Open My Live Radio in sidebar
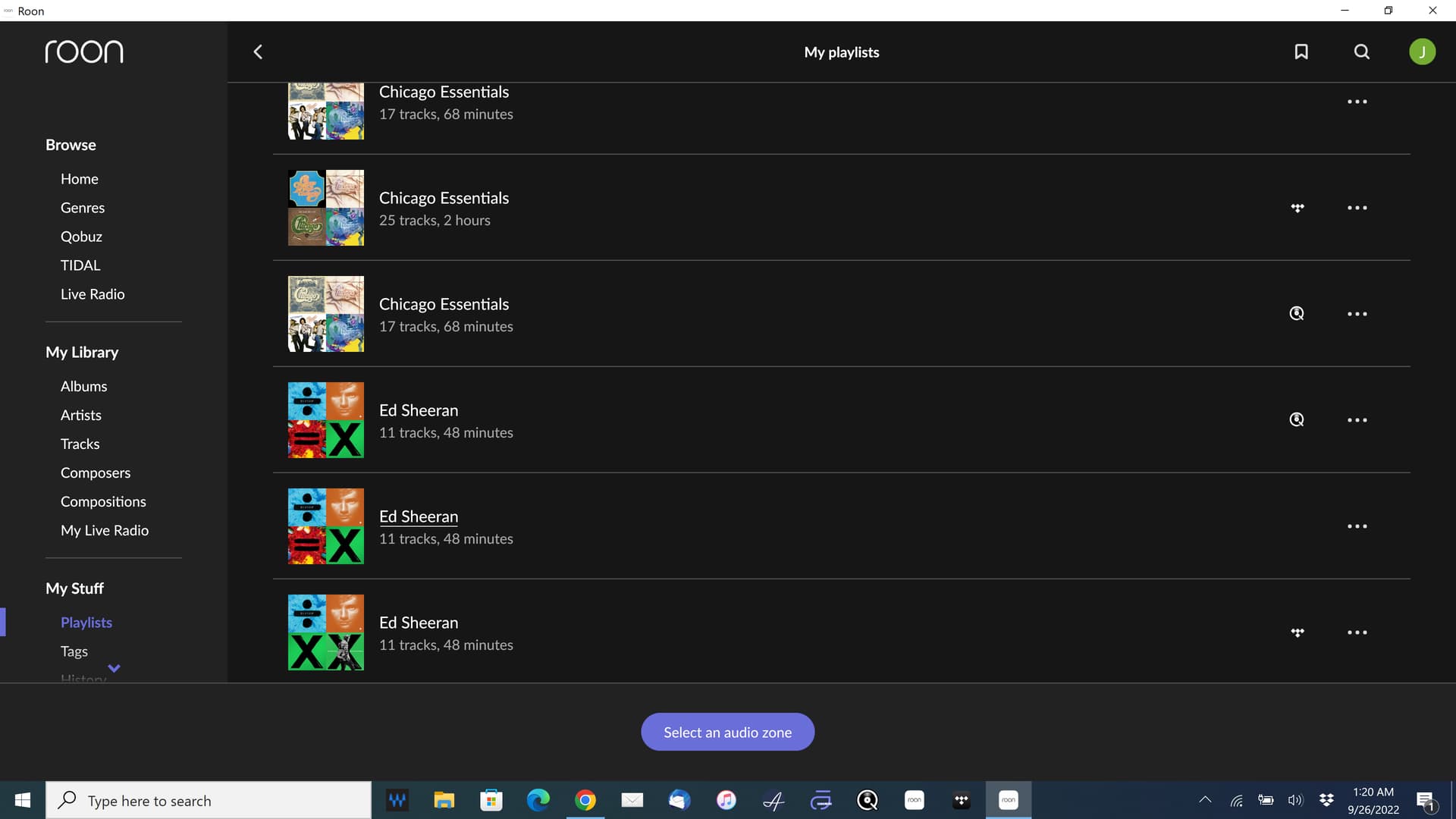 tap(105, 531)
